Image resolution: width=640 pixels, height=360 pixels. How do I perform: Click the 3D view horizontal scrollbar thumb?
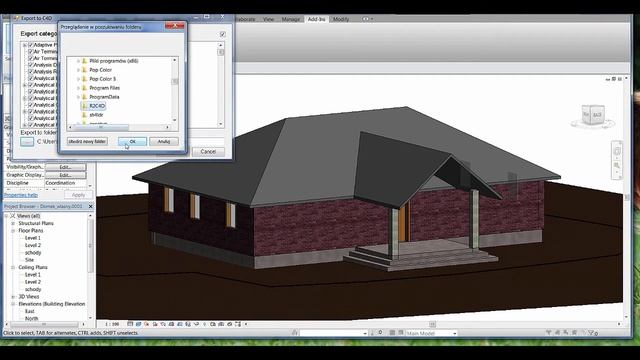(432, 324)
